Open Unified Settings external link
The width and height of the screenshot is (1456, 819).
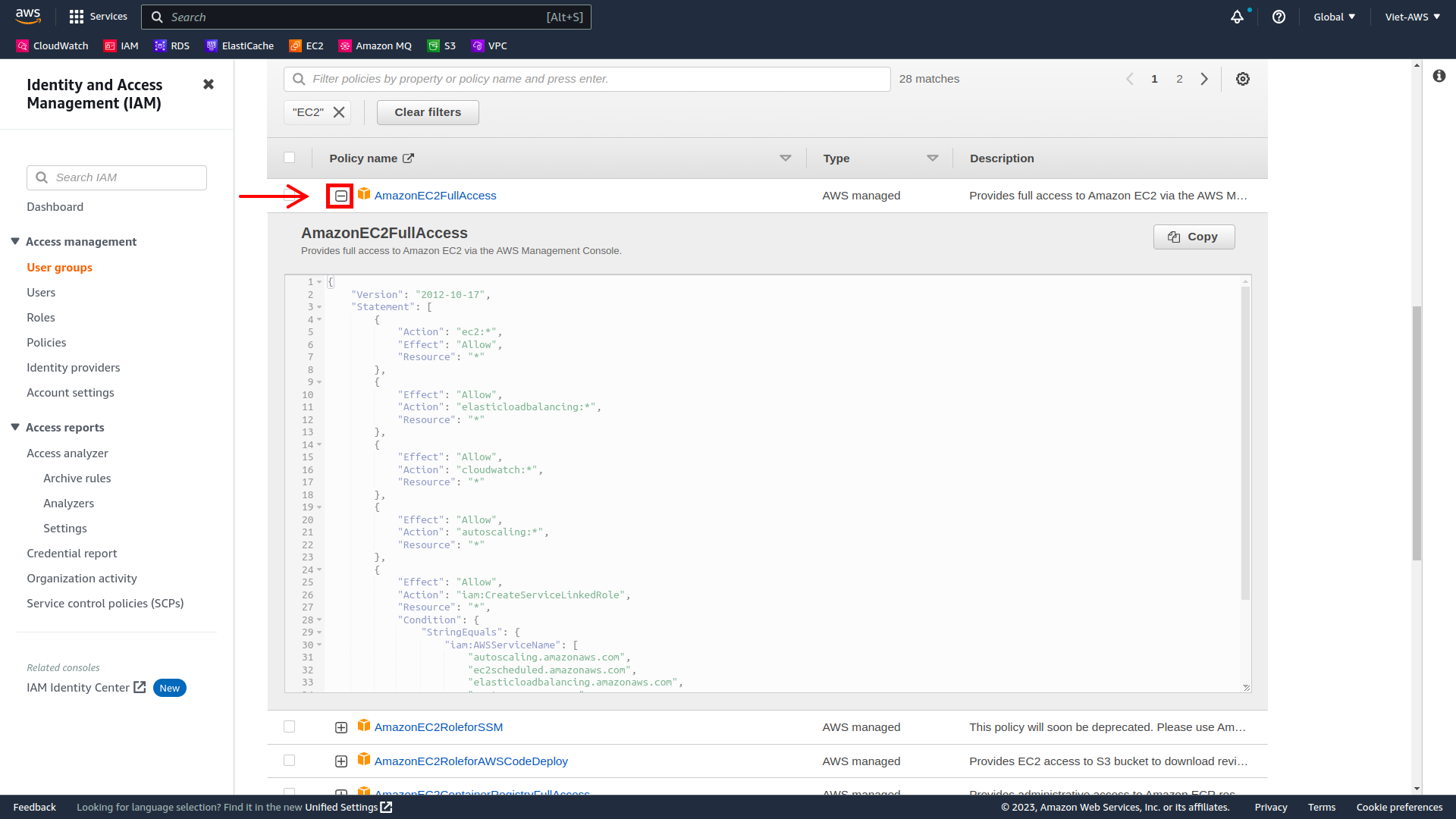pos(348,807)
